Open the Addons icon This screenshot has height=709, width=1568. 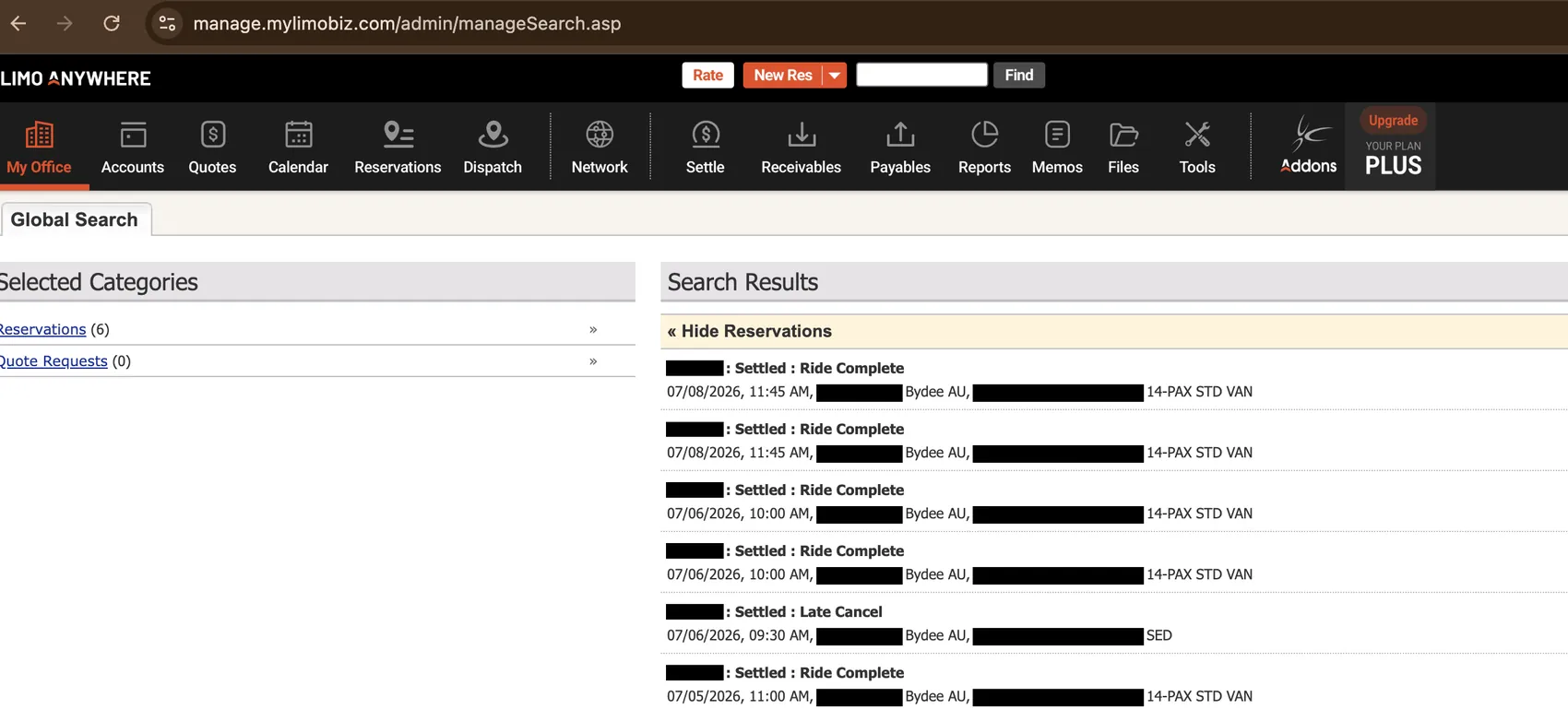point(1308,145)
